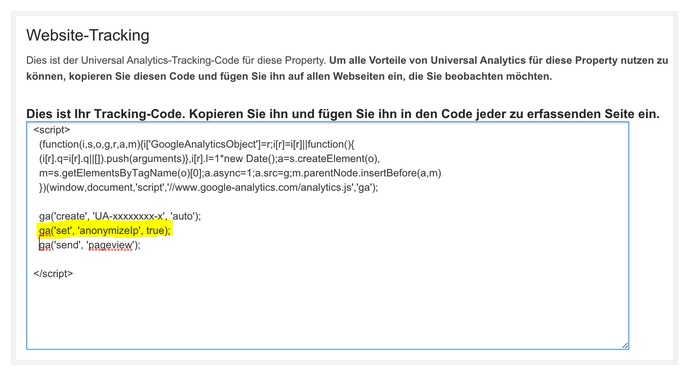Click the textarea resize handle corner
The height and width of the screenshot is (379, 694).
[x=625, y=345]
